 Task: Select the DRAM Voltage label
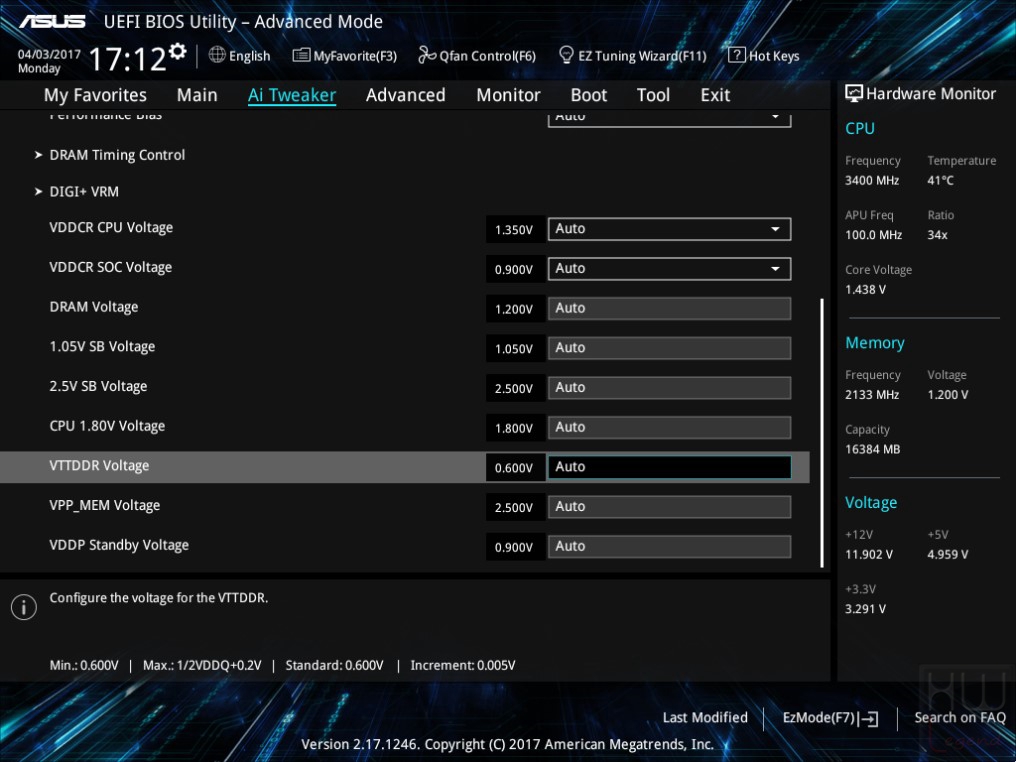coord(94,307)
